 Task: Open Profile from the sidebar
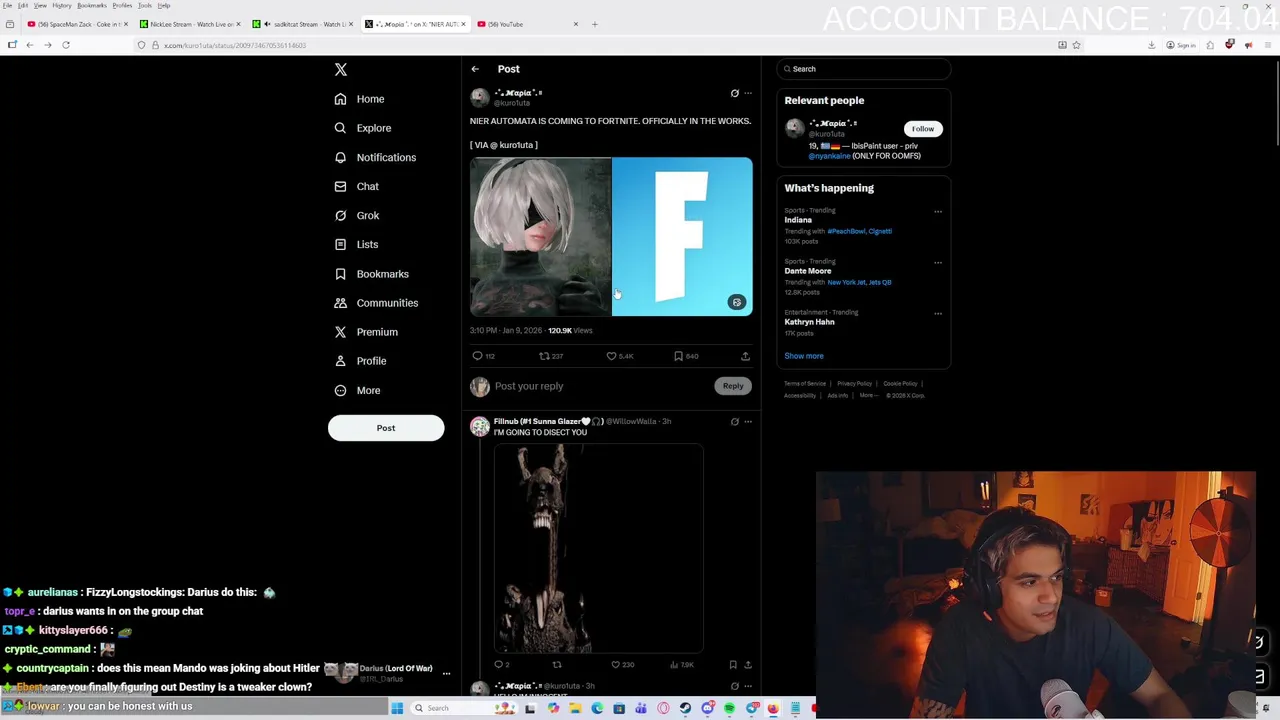click(360, 361)
